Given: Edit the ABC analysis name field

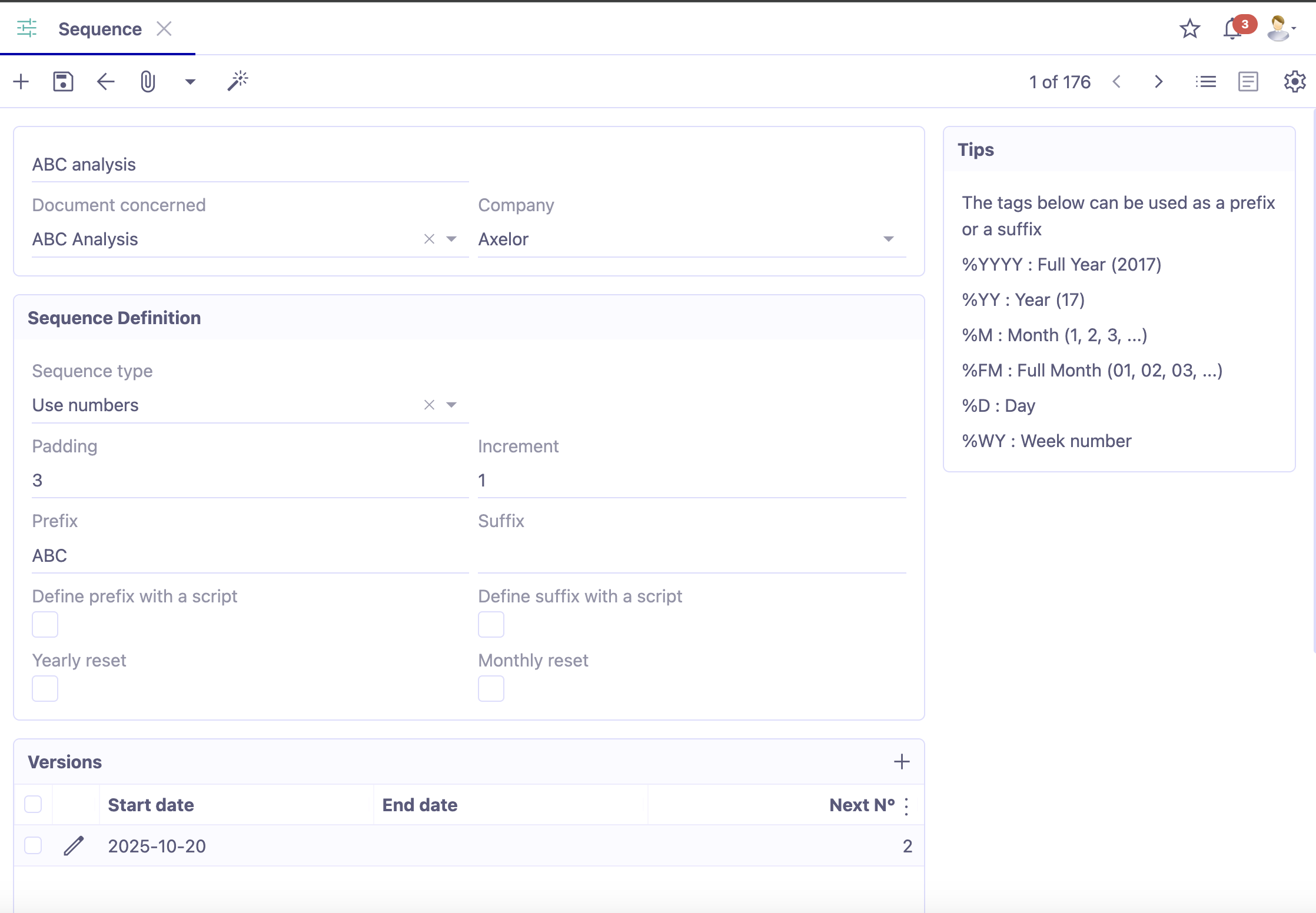Looking at the screenshot, I should pos(250,165).
